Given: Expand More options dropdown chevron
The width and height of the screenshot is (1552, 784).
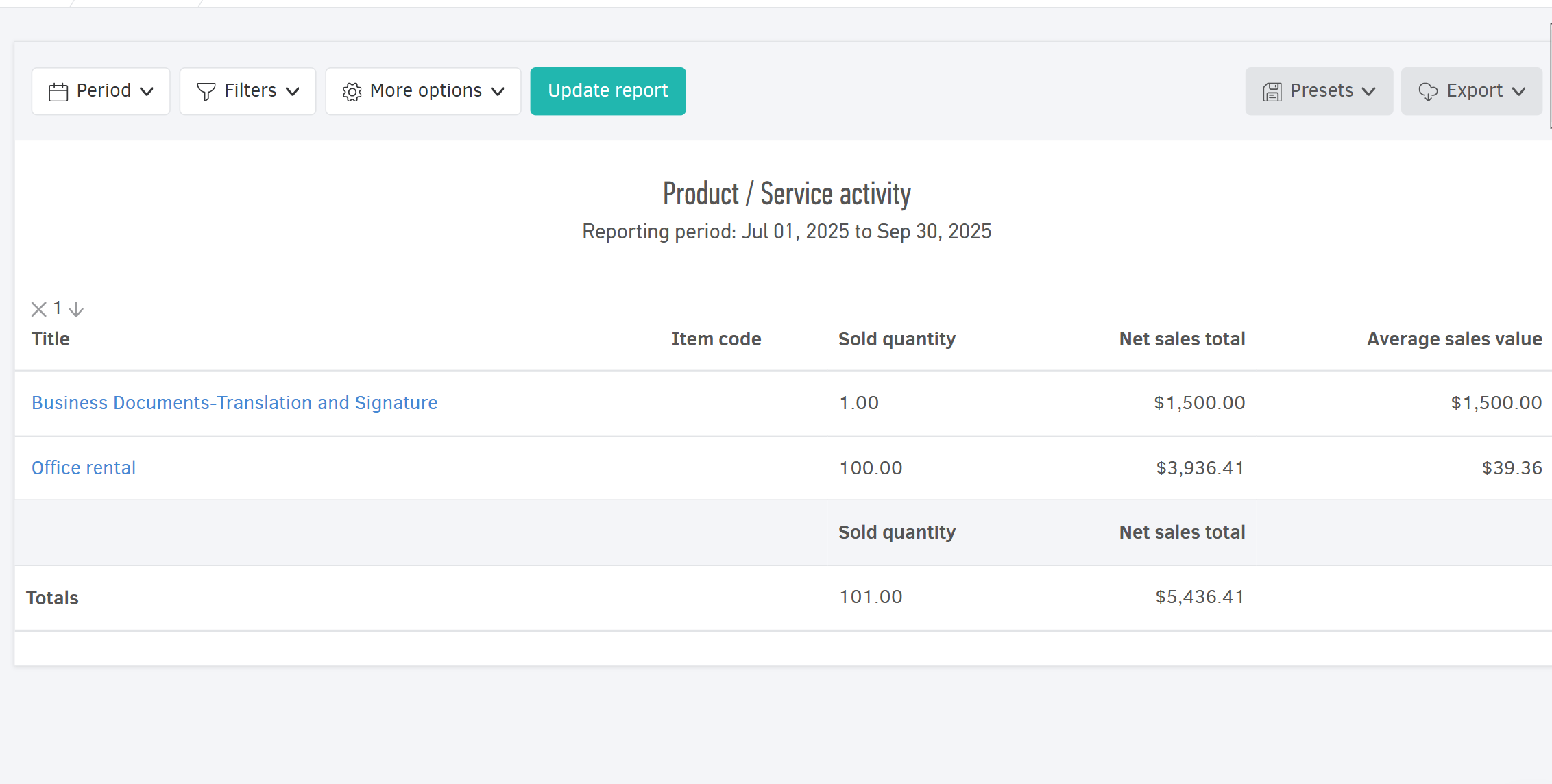Looking at the screenshot, I should (x=498, y=91).
